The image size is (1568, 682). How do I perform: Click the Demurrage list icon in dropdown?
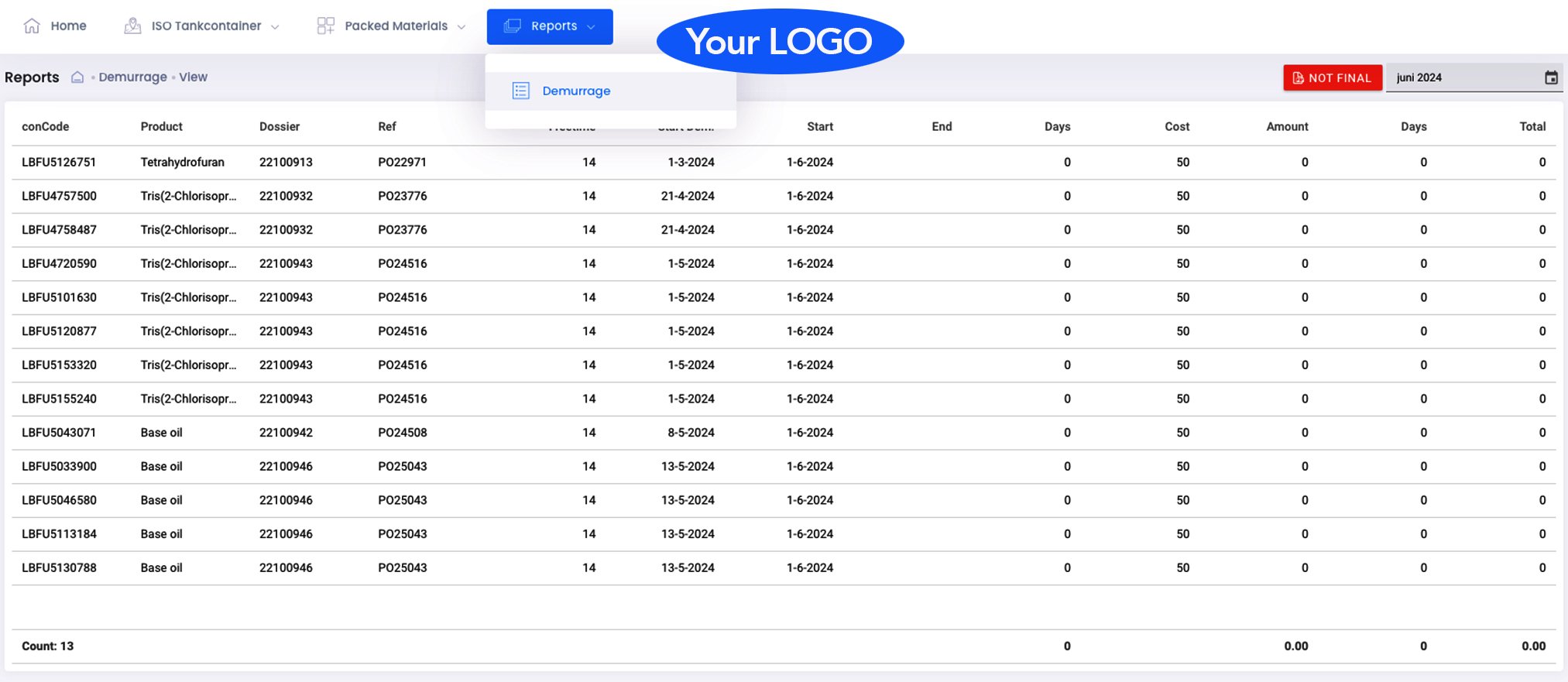click(521, 91)
